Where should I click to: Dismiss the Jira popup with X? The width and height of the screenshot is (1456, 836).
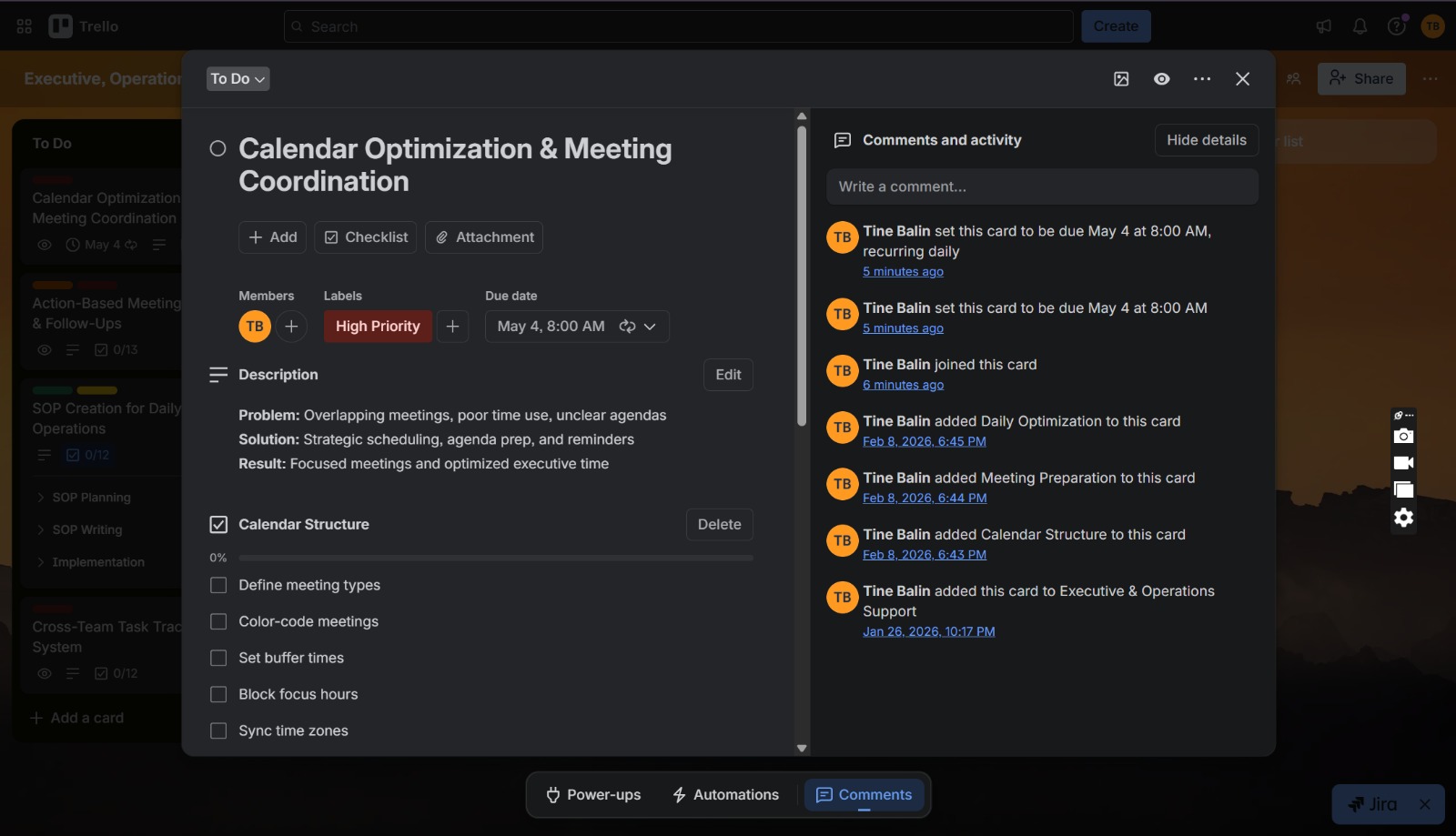coord(1425,804)
